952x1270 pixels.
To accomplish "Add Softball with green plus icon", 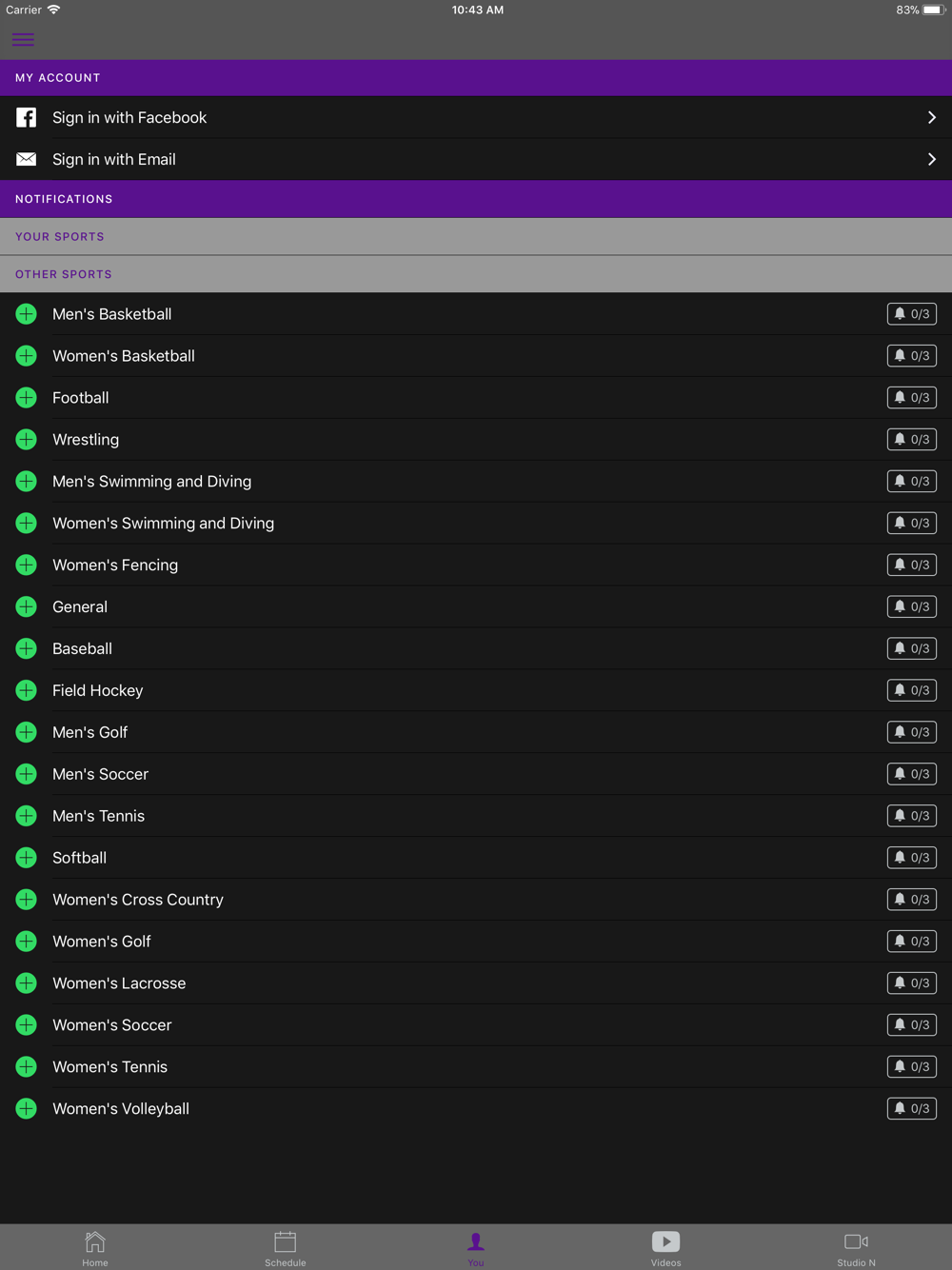I will (27, 859).
